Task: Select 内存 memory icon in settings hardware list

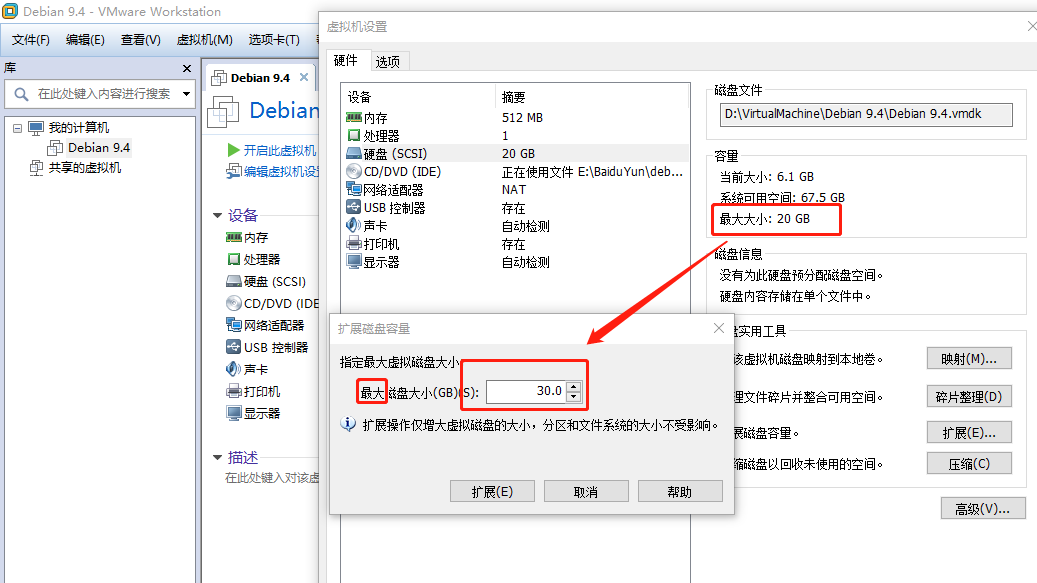Action: [354, 117]
